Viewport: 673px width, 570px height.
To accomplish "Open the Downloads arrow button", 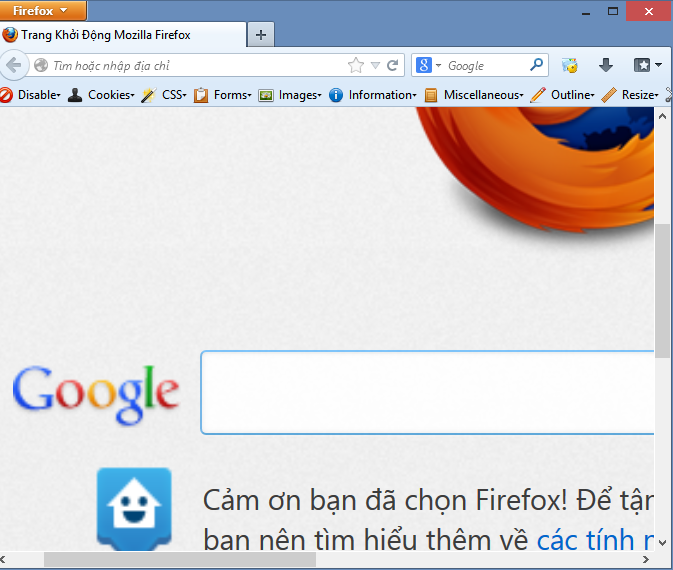I will click(606, 65).
